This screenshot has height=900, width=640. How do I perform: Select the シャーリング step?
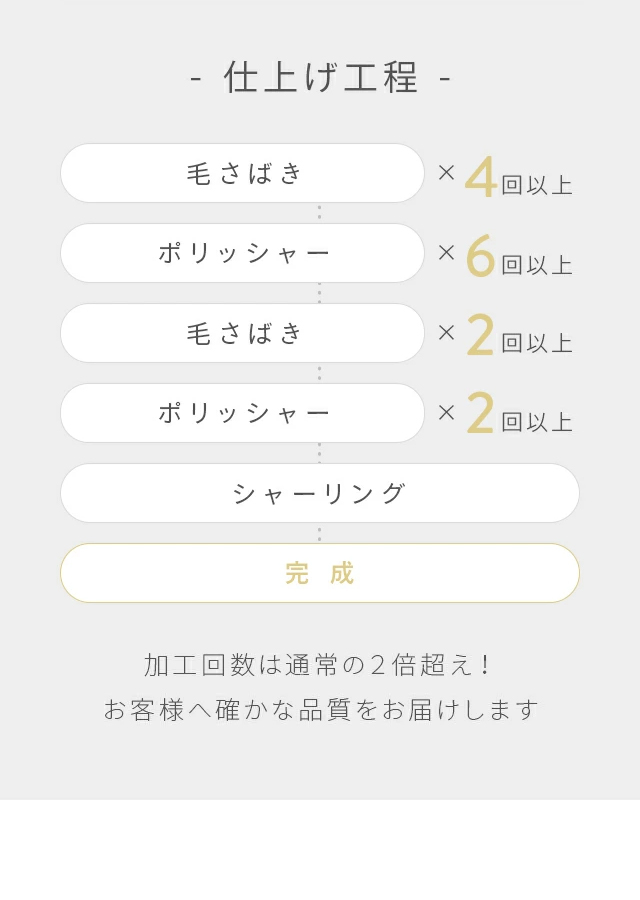tap(320, 493)
